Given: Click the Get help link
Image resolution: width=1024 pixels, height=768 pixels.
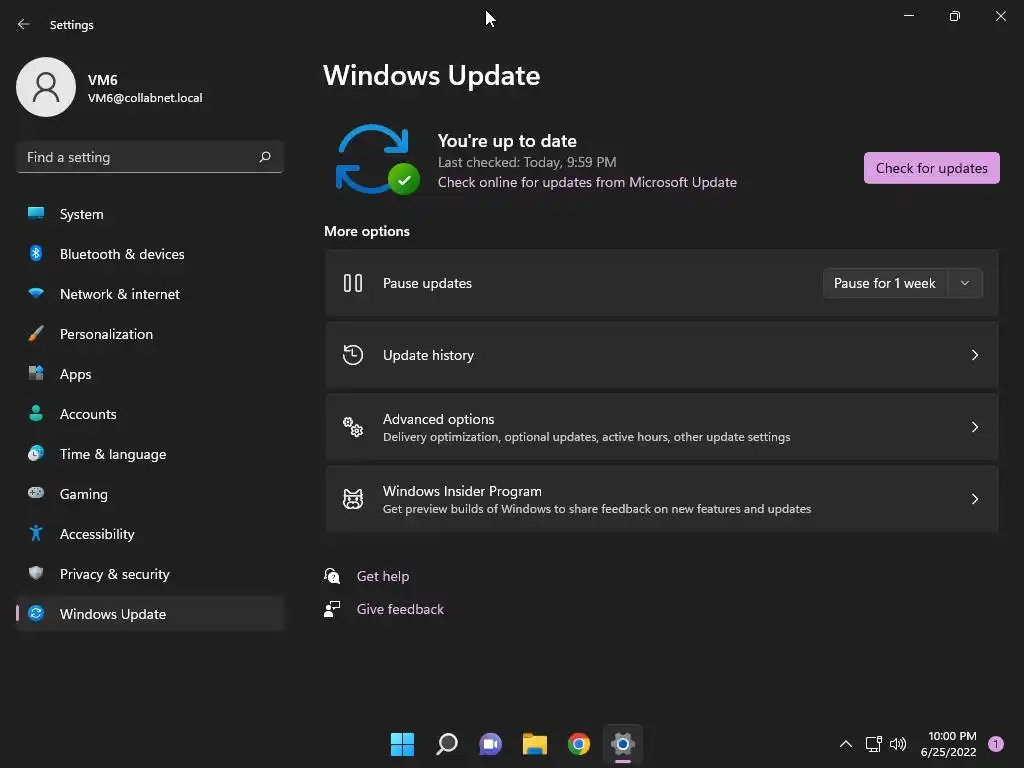Looking at the screenshot, I should click(x=383, y=576).
